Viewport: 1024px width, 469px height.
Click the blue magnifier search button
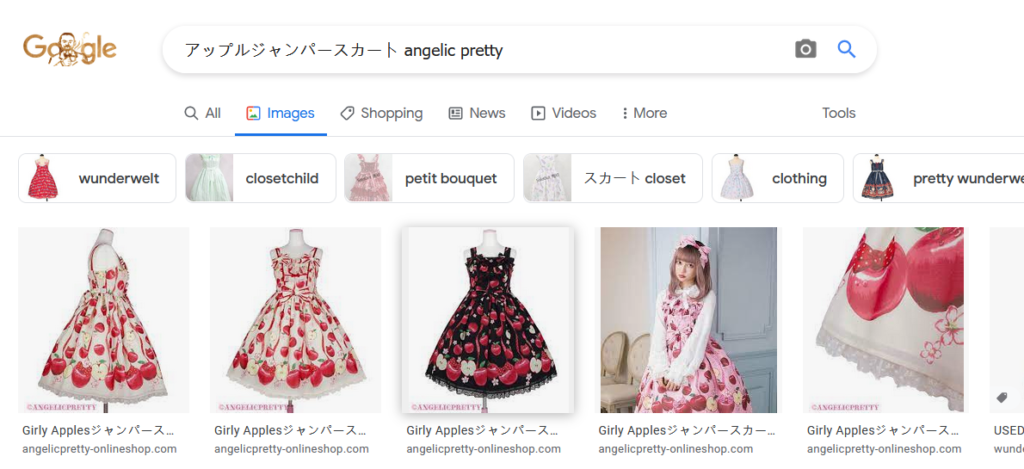click(846, 49)
